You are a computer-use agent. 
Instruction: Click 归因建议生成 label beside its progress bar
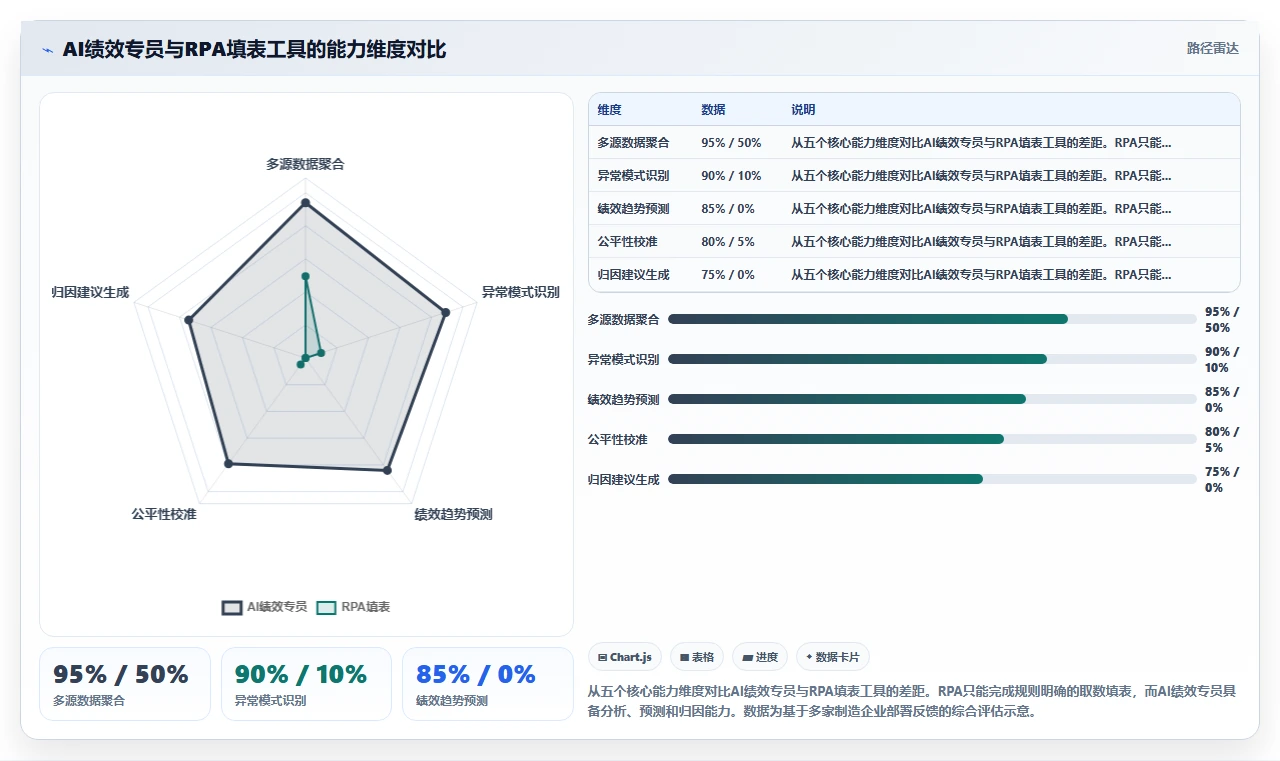(624, 480)
